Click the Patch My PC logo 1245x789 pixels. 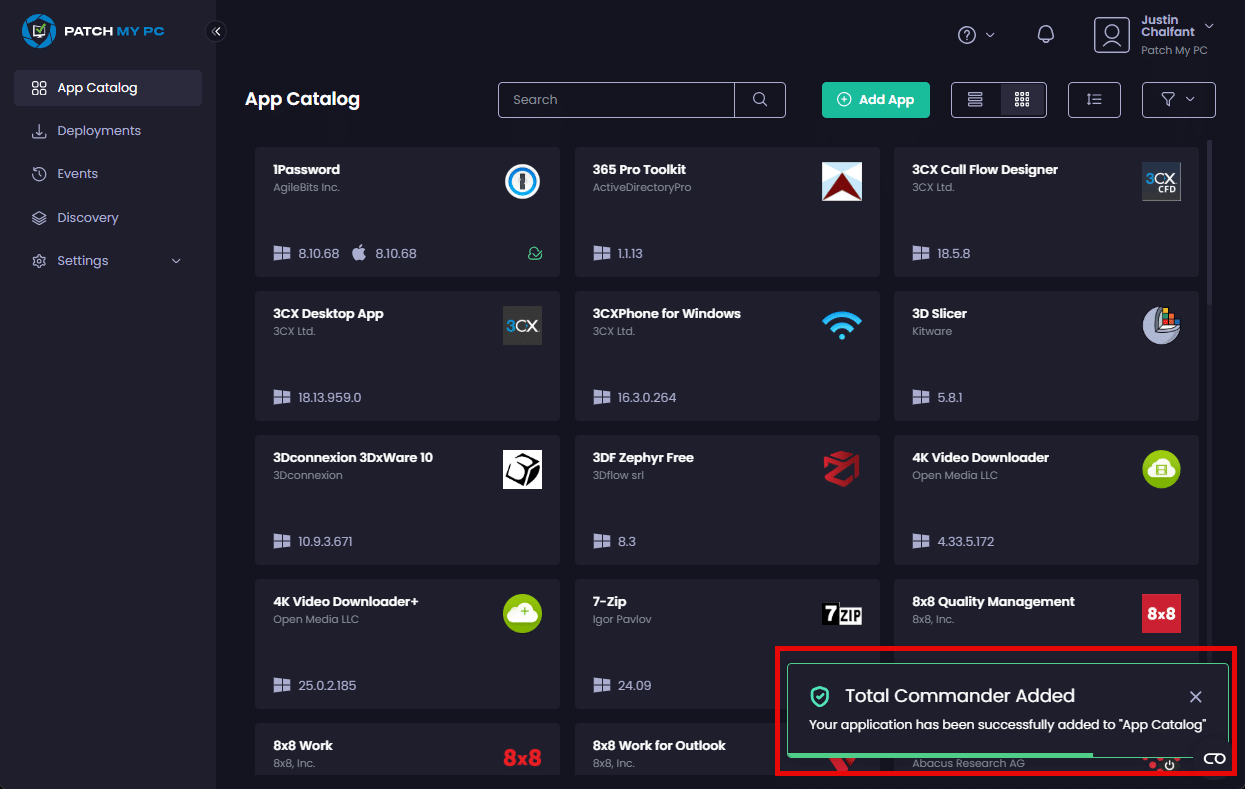[93, 31]
